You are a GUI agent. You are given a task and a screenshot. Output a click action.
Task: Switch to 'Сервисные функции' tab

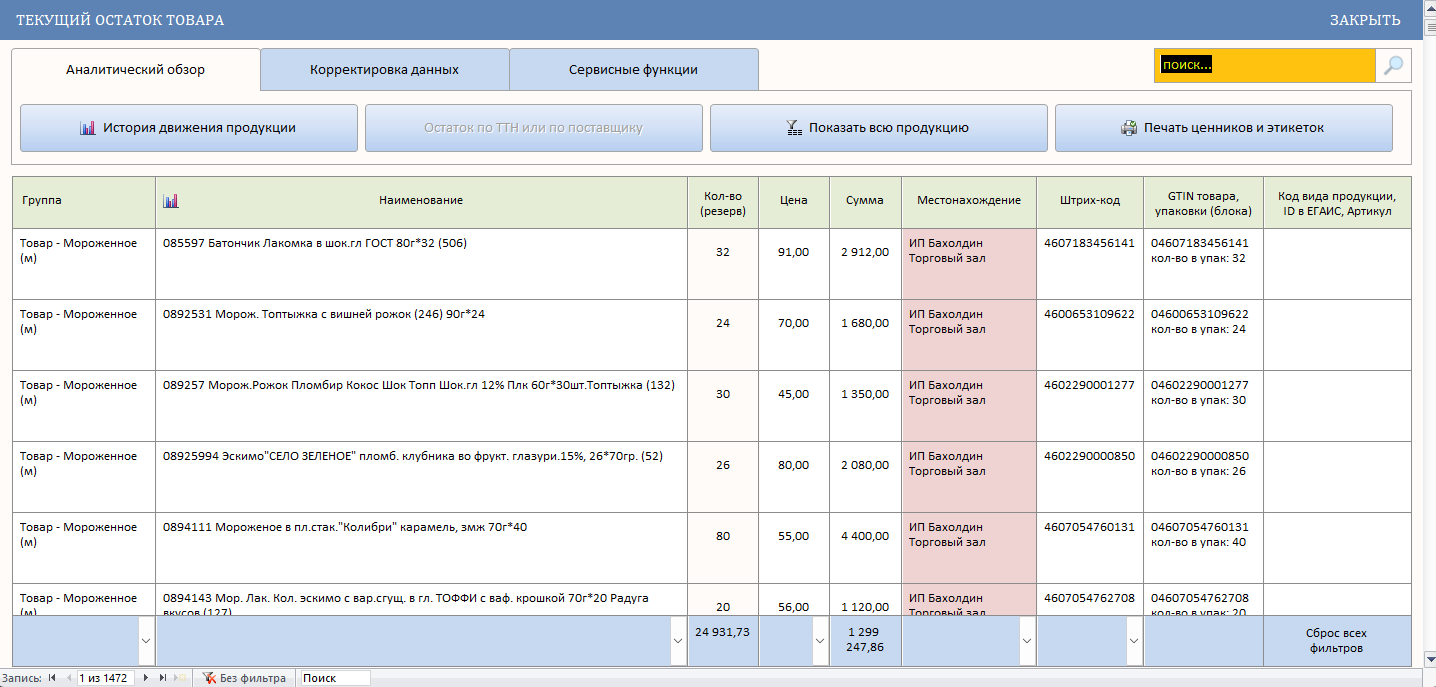pyautogui.click(x=633, y=70)
